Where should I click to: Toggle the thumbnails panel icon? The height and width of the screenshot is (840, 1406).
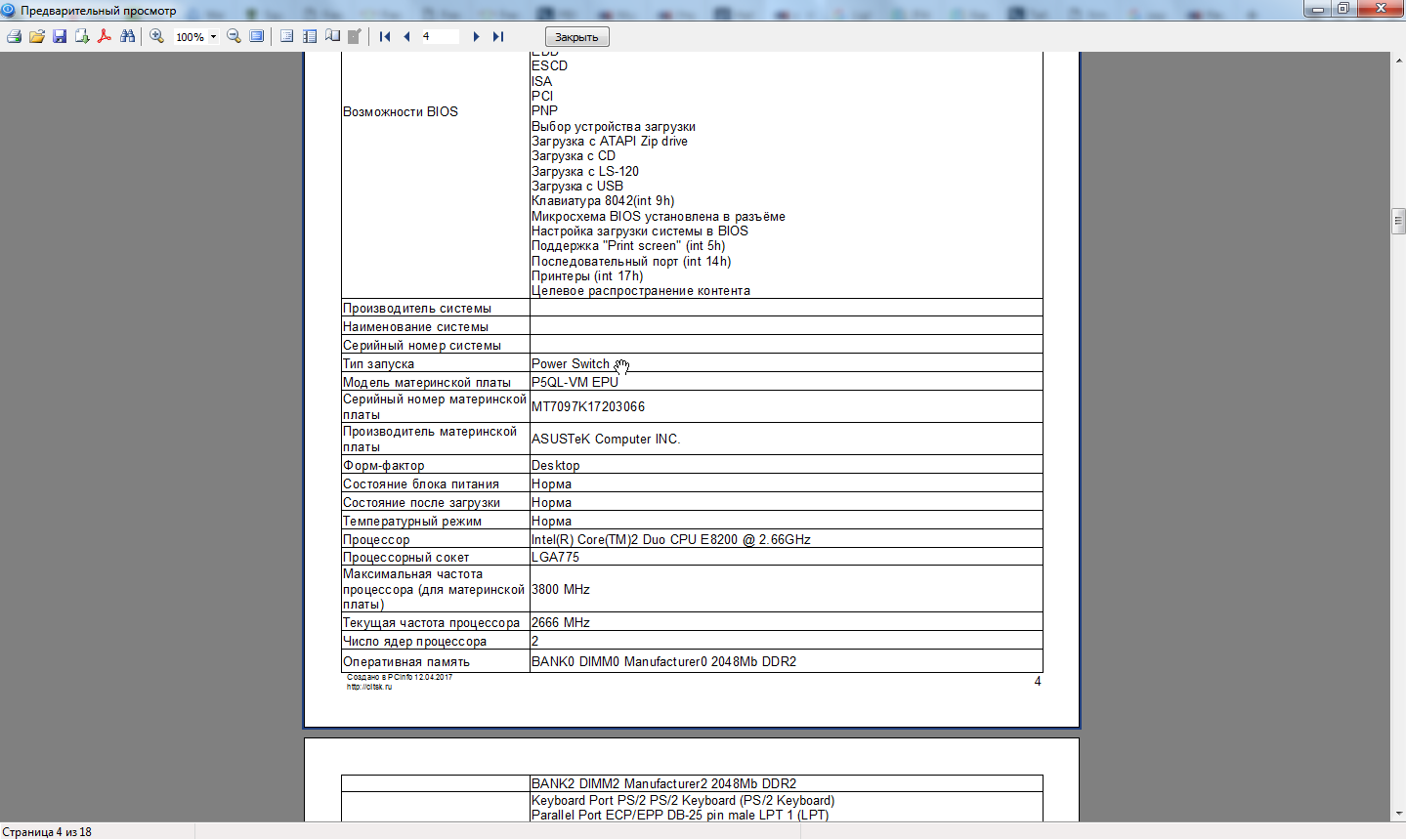(310, 36)
